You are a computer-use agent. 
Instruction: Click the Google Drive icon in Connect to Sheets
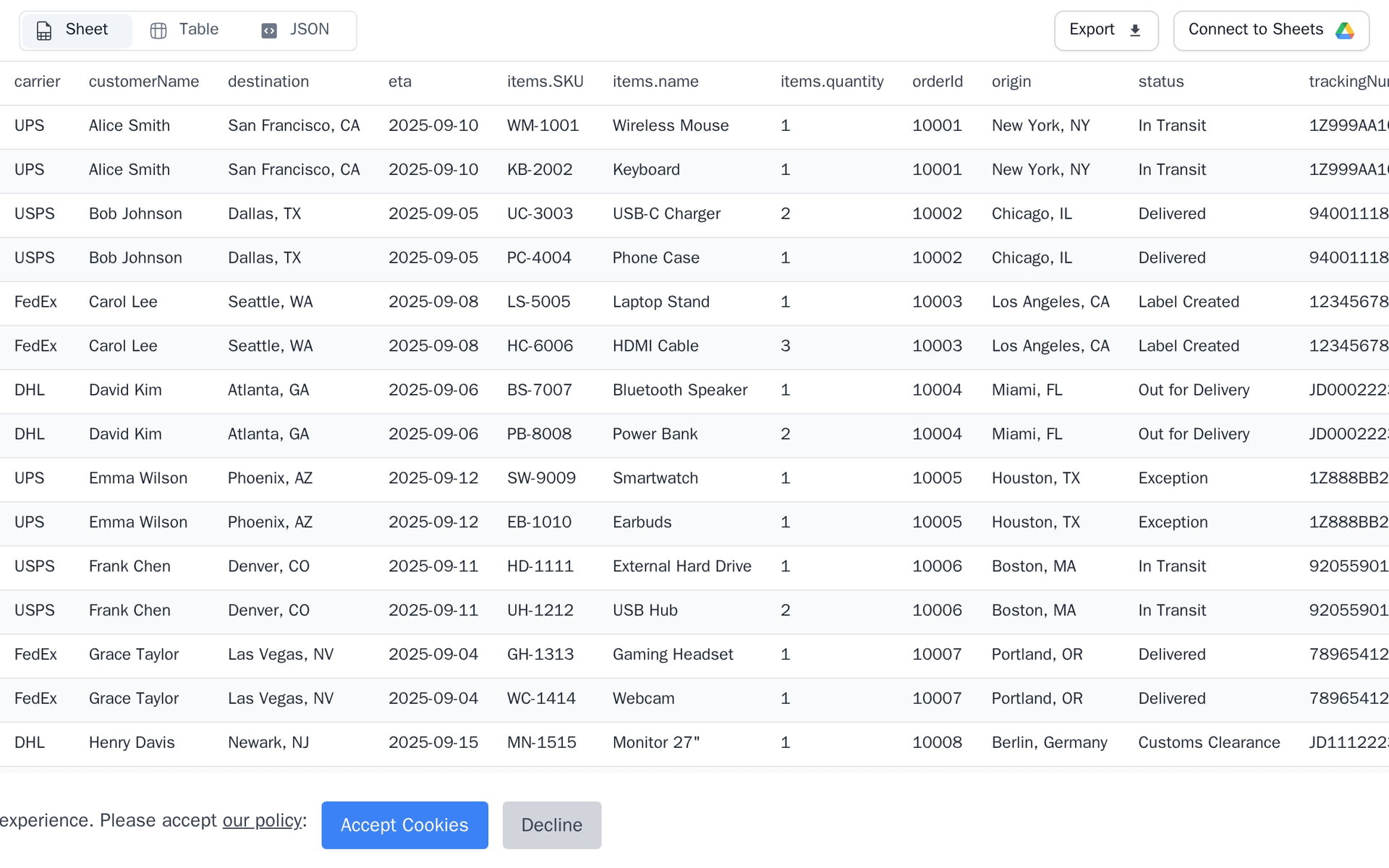click(x=1346, y=30)
